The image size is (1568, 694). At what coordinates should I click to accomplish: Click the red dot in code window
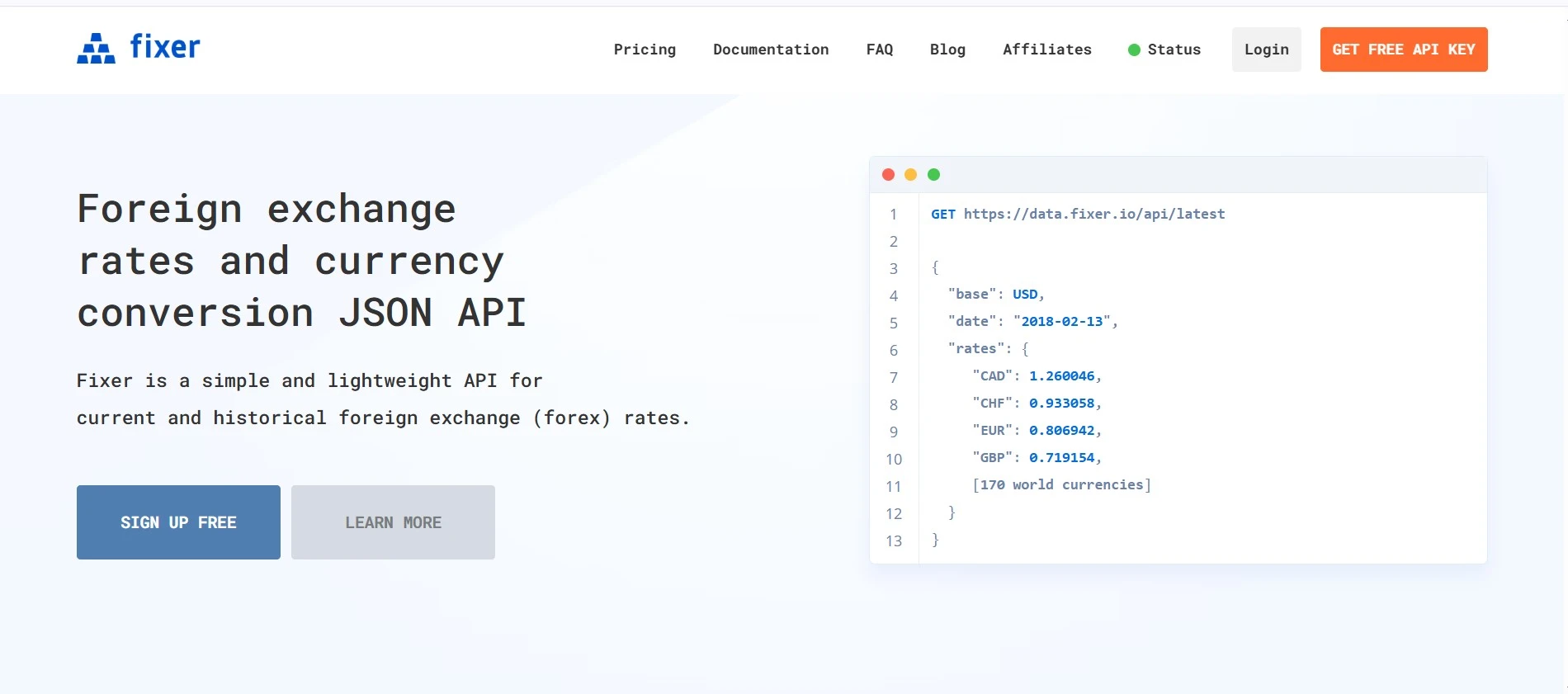coord(888,175)
